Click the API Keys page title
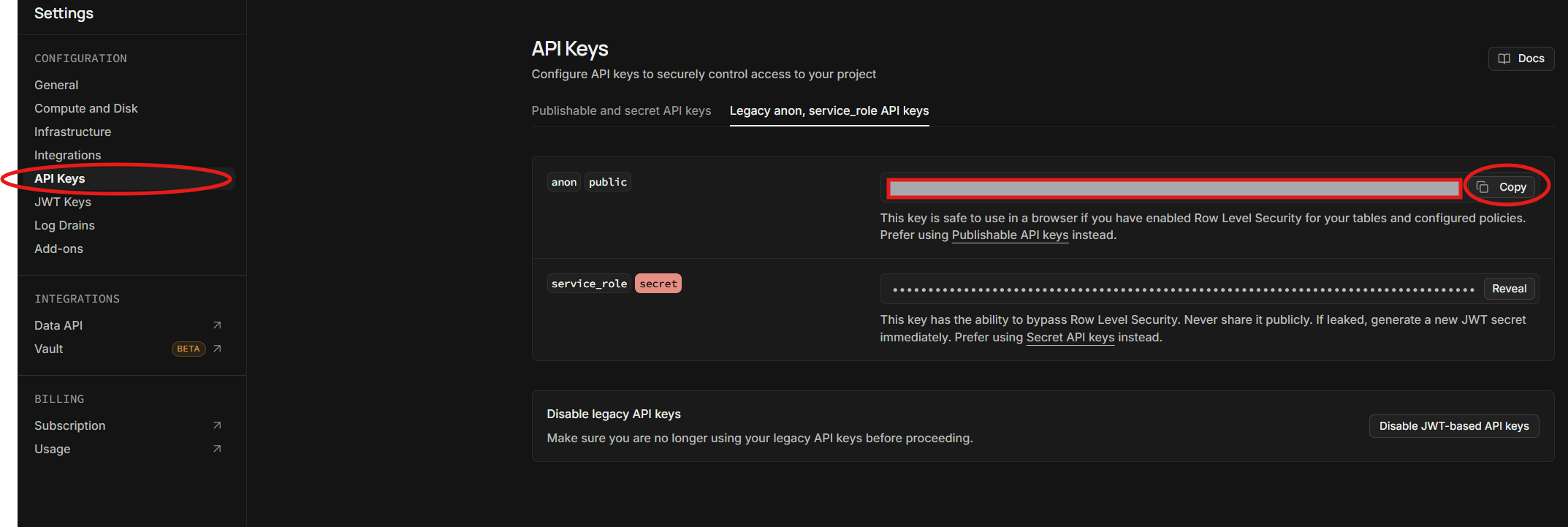 pos(570,49)
